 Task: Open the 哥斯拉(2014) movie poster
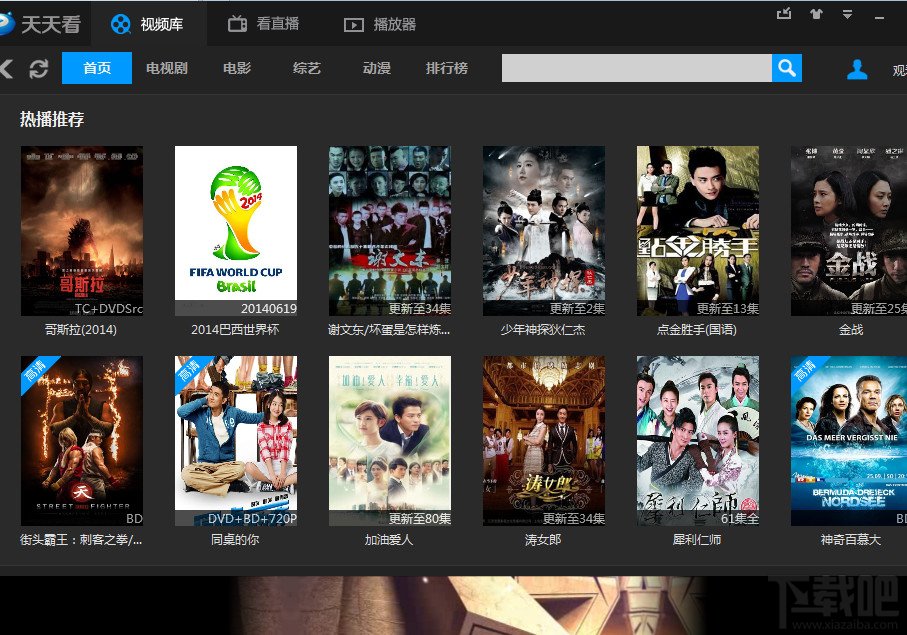coord(82,230)
